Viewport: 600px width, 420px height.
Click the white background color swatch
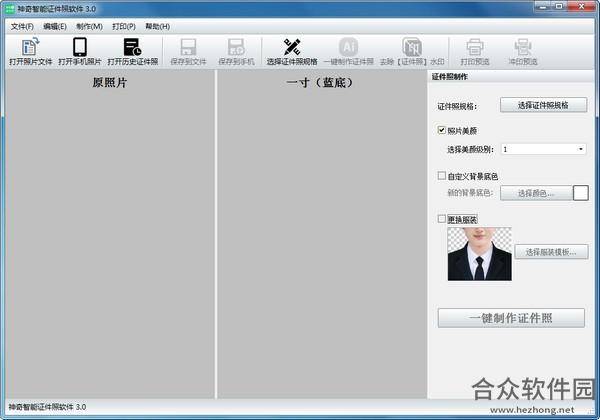580,193
